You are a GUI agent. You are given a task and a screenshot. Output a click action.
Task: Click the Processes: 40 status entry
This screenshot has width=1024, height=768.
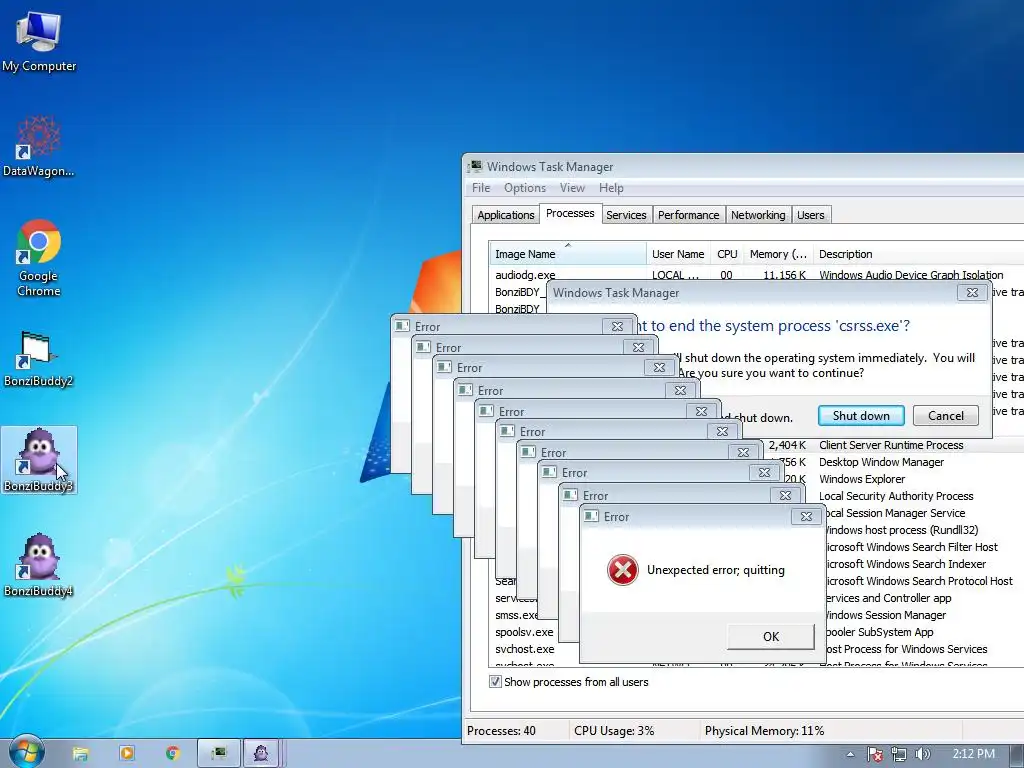tap(502, 731)
